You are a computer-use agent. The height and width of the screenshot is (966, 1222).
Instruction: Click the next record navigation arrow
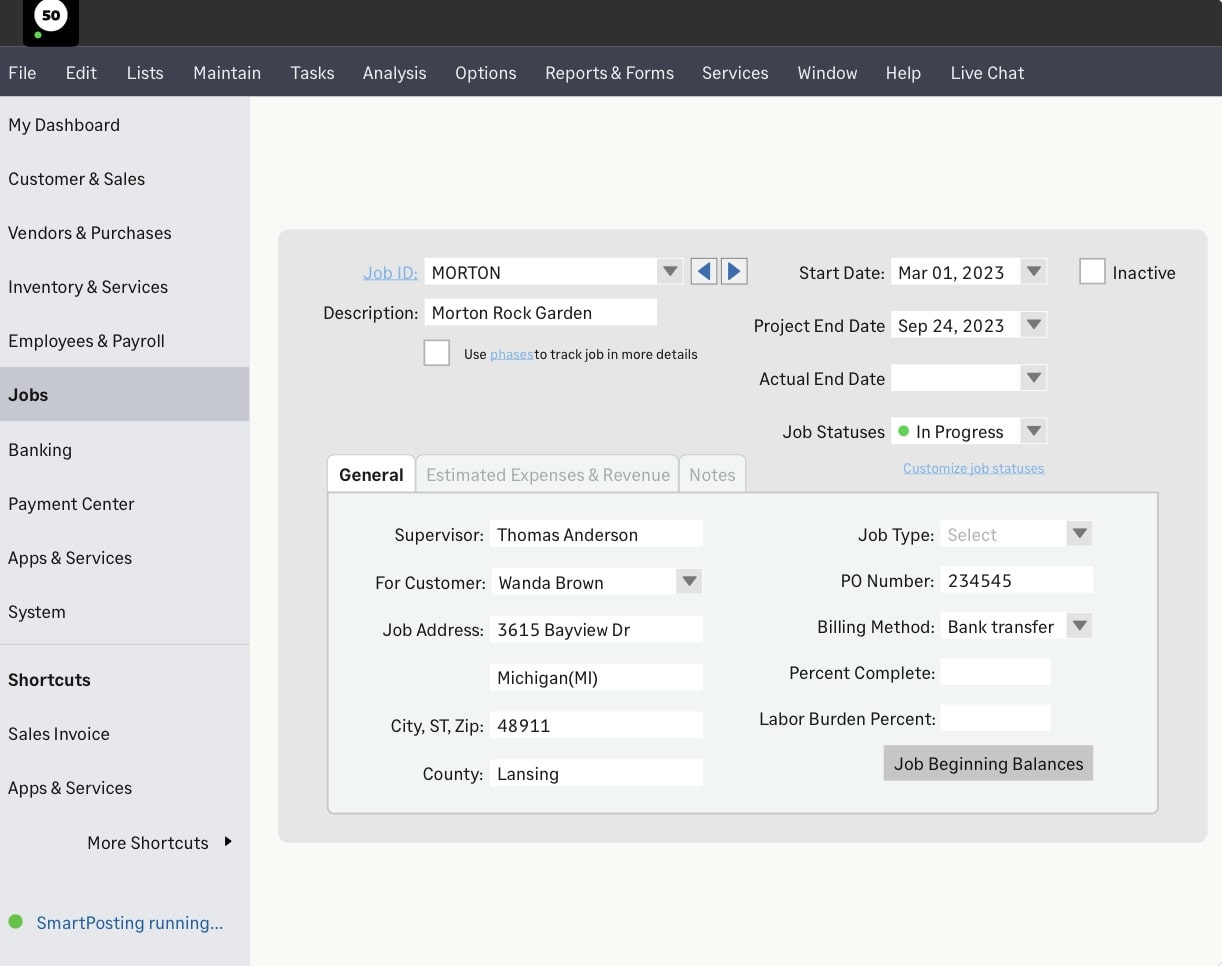[x=734, y=271]
